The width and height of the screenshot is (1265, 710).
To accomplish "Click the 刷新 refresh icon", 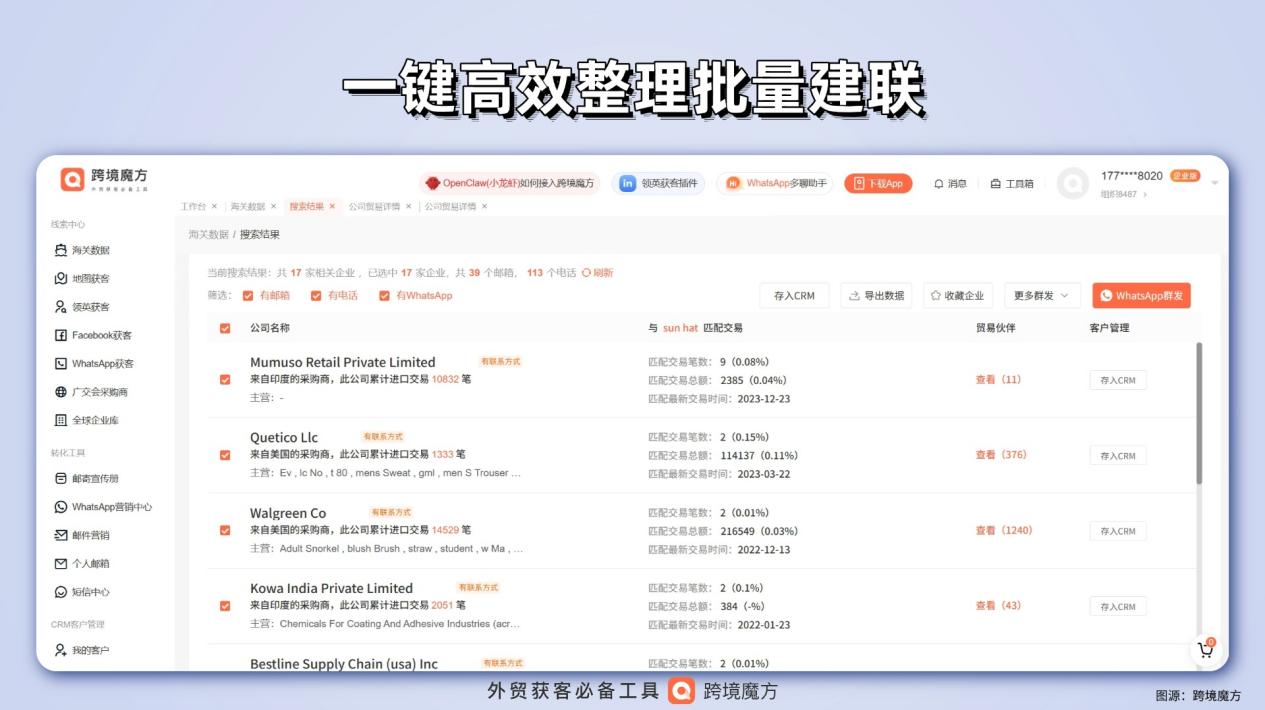I will [x=586, y=272].
